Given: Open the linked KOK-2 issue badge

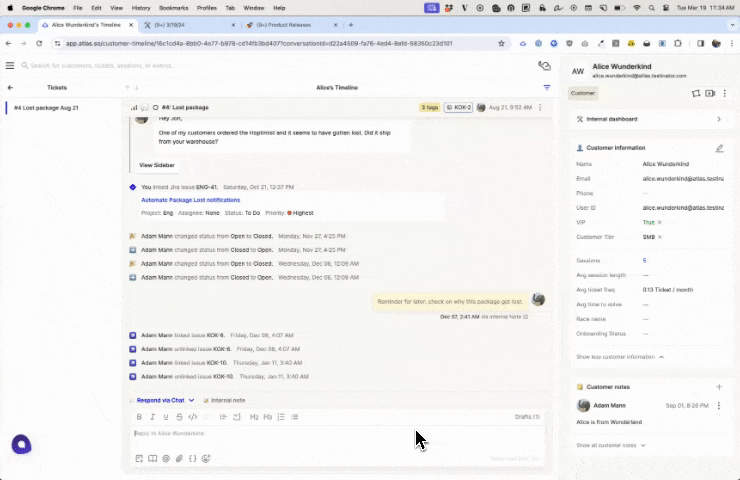Looking at the screenshot, I should point(458,107).
